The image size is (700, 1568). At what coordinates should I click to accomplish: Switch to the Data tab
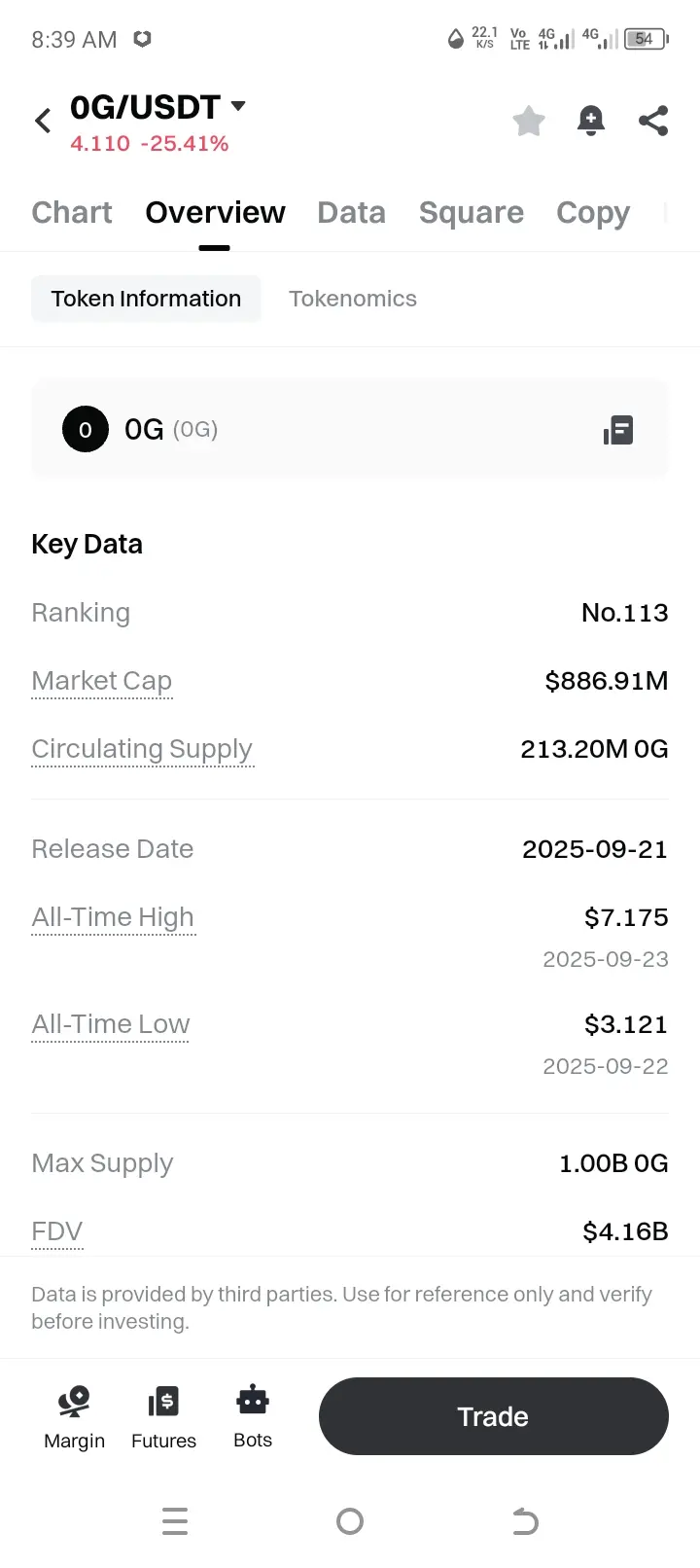tap(351, 212)
